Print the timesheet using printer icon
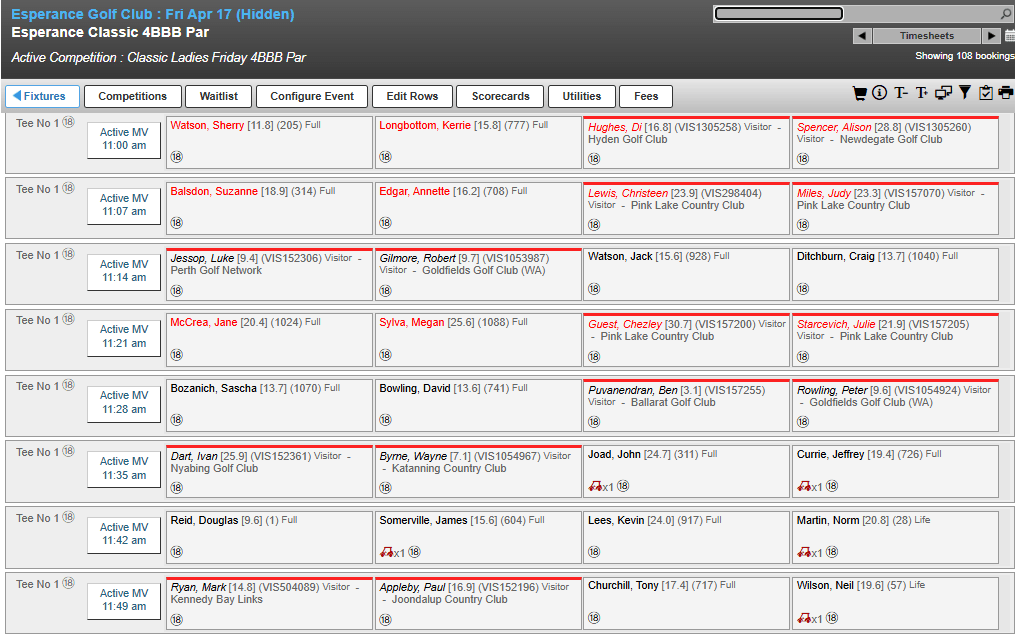The image size is (1015, 635). click(x=1005, y=93)
